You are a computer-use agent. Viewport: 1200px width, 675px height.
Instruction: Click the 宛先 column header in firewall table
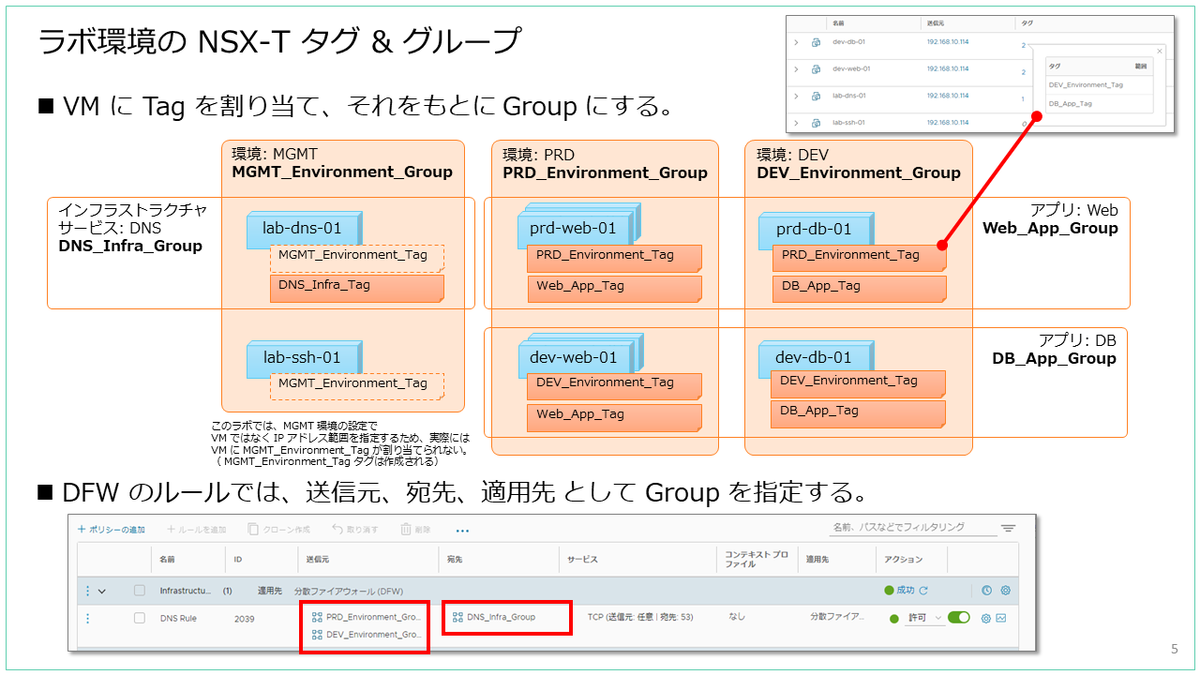pos(457,559)
